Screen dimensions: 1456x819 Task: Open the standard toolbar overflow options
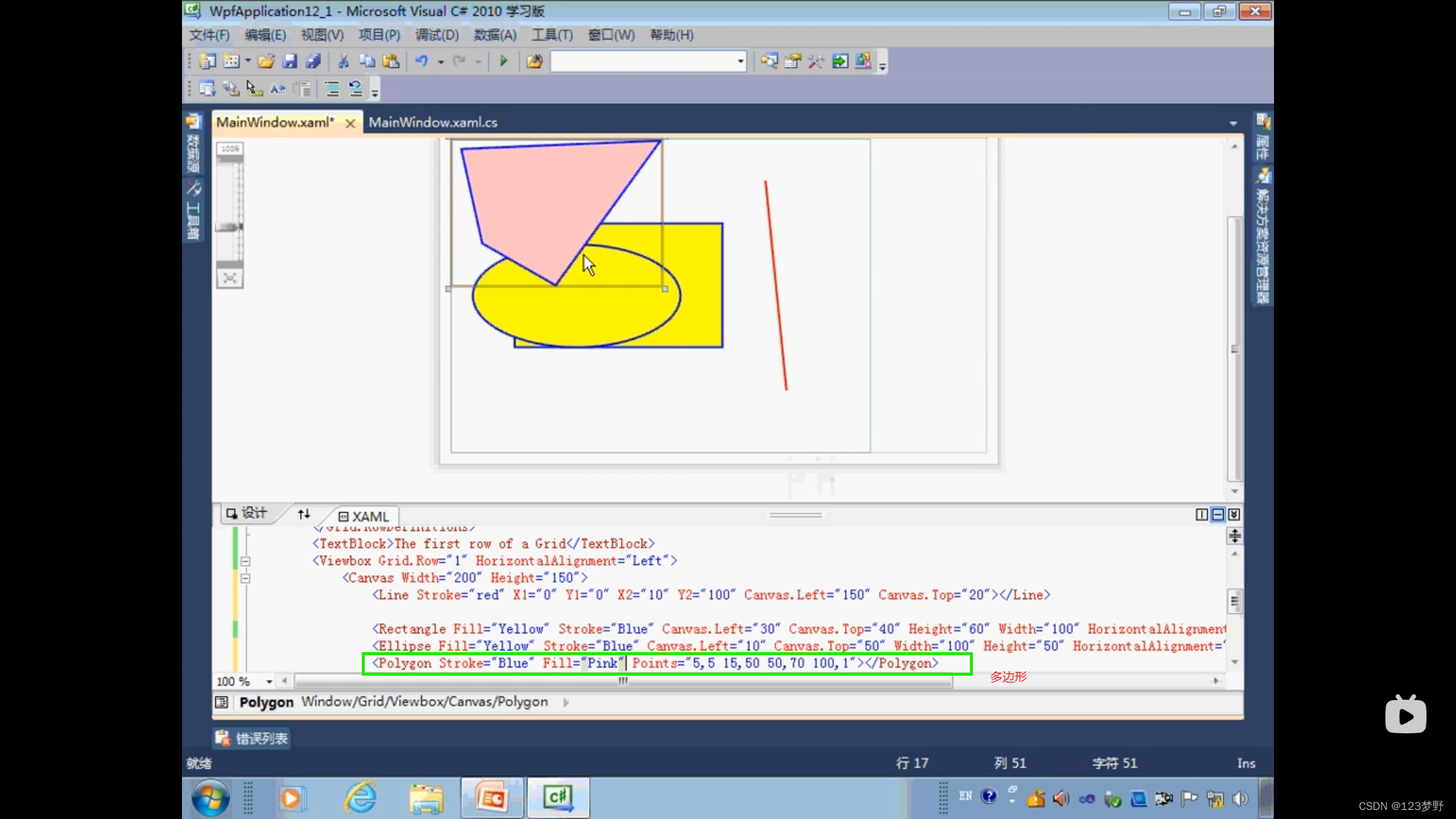pyautogui.click(x=883, y=62)
